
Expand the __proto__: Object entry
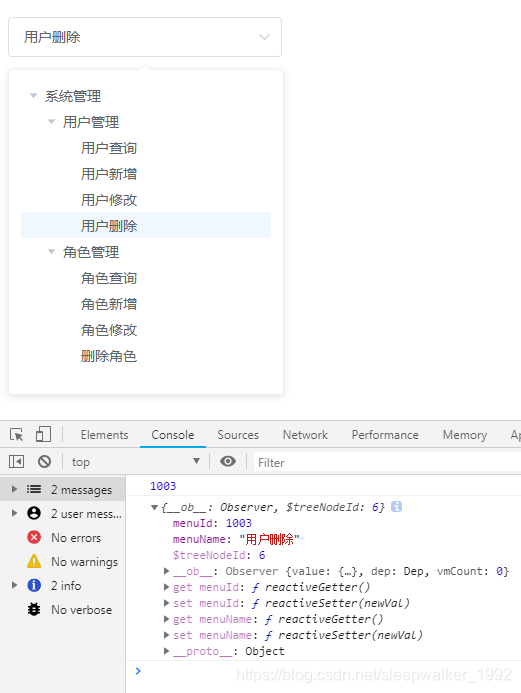167,651
